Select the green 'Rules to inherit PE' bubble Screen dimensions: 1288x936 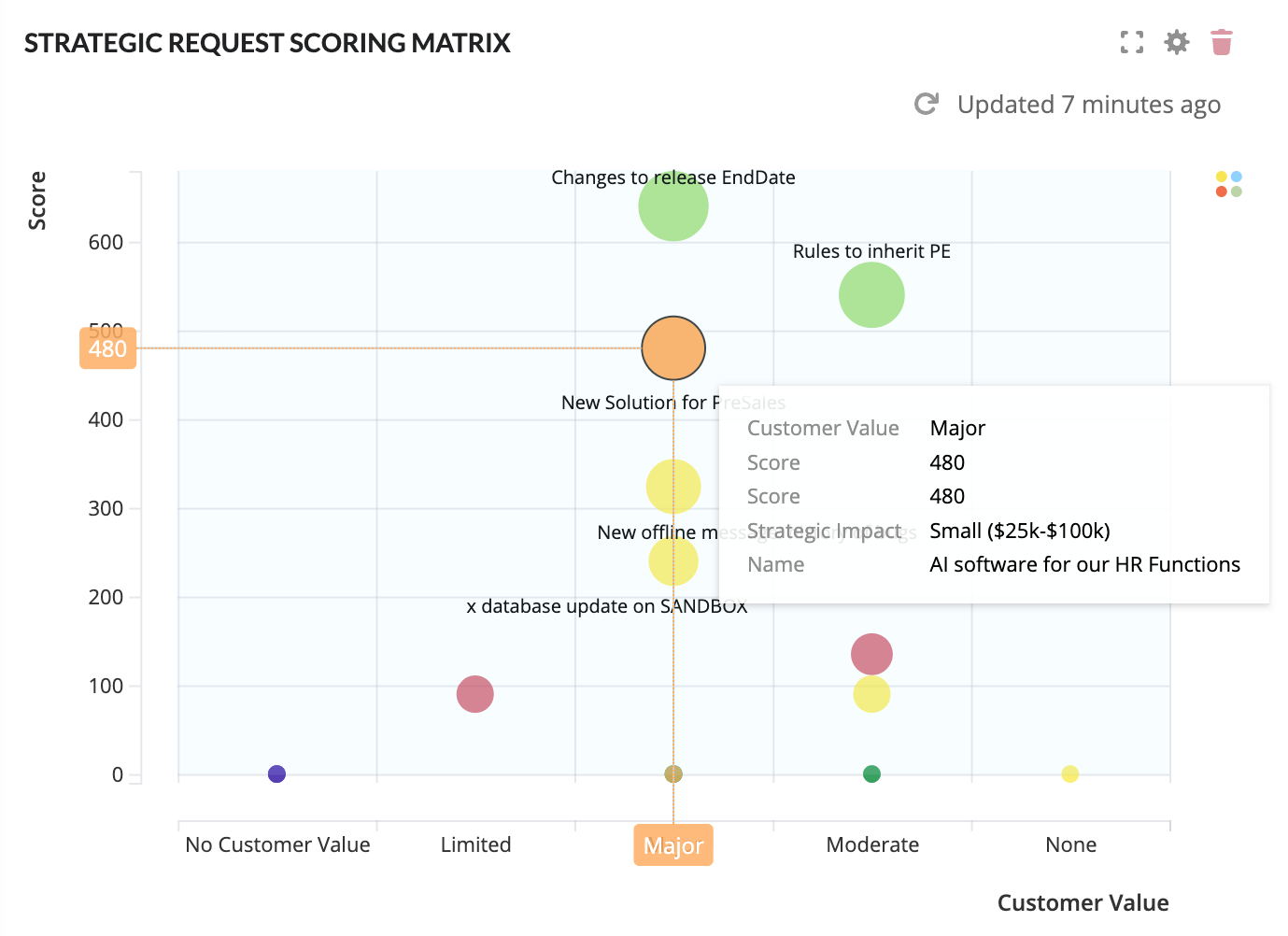pyautogui.click(x=871, y=295)
